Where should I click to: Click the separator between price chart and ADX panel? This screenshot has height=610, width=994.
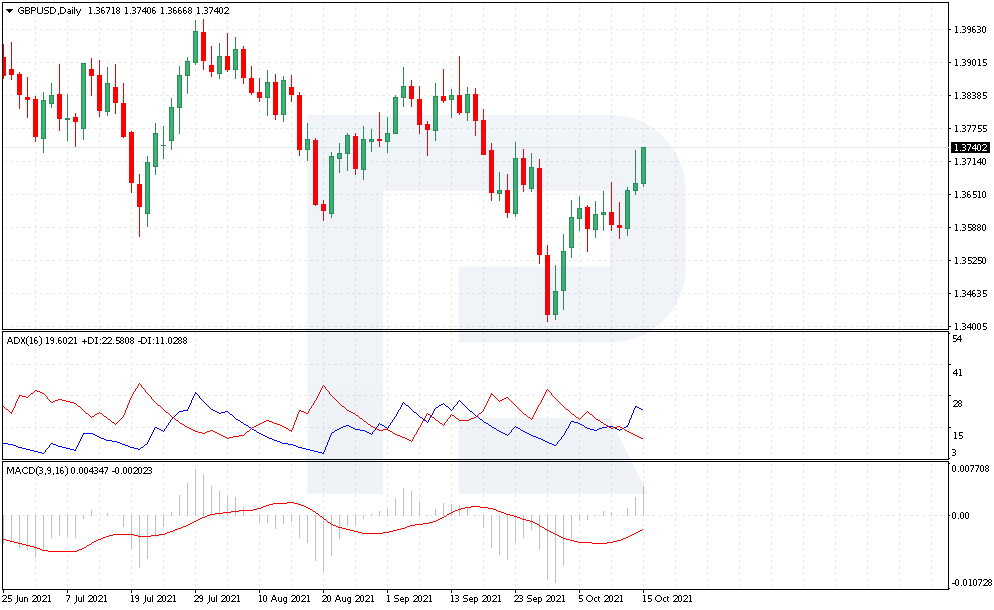pyautogui.click(x=473, y=331)
